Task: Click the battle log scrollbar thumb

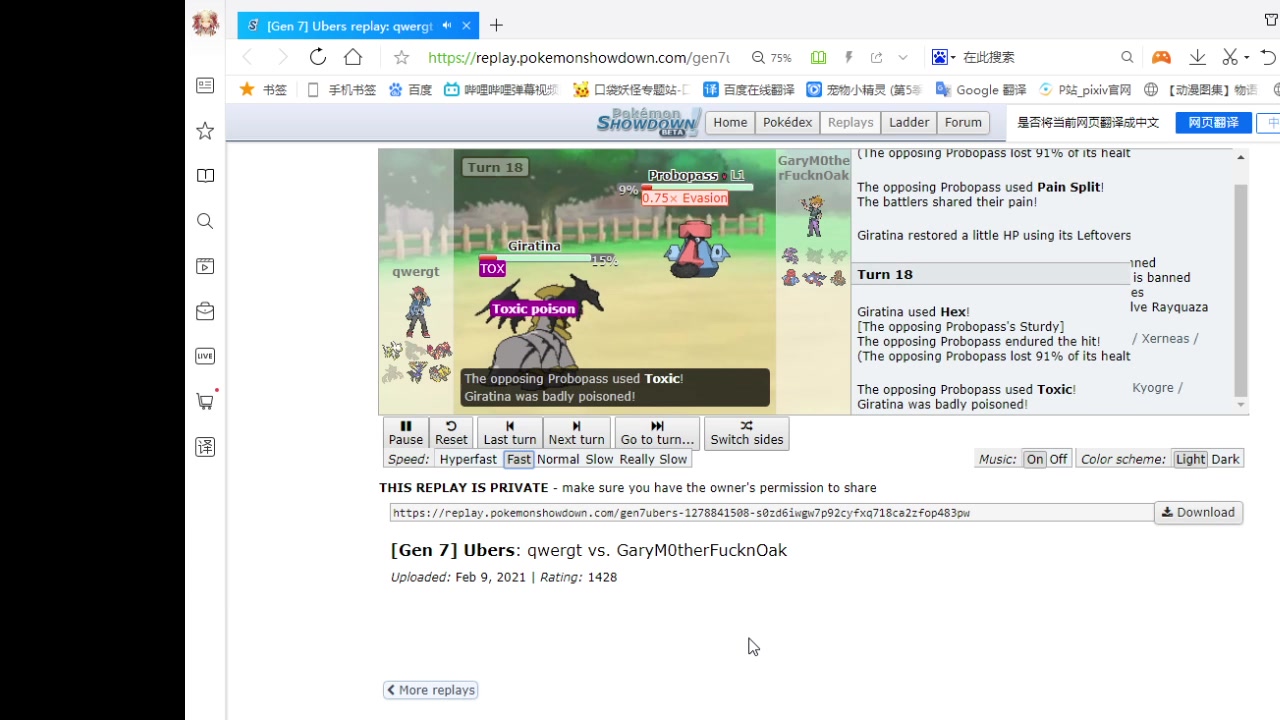Action: click(x=1241, y=290)
